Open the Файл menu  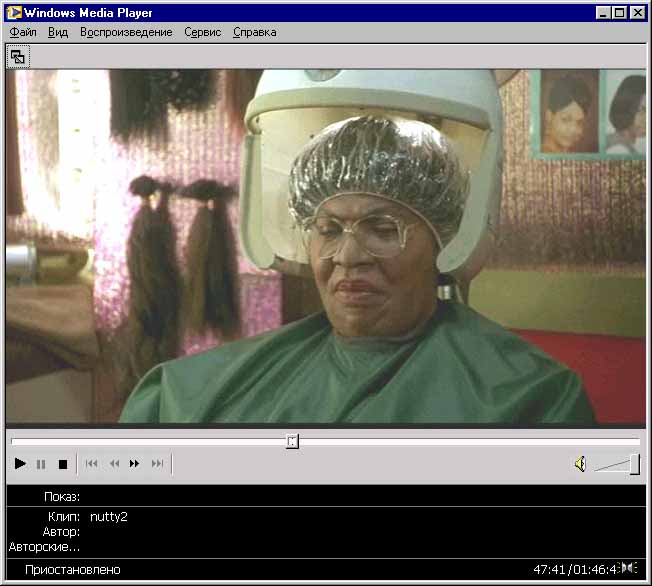coord(23,32)
